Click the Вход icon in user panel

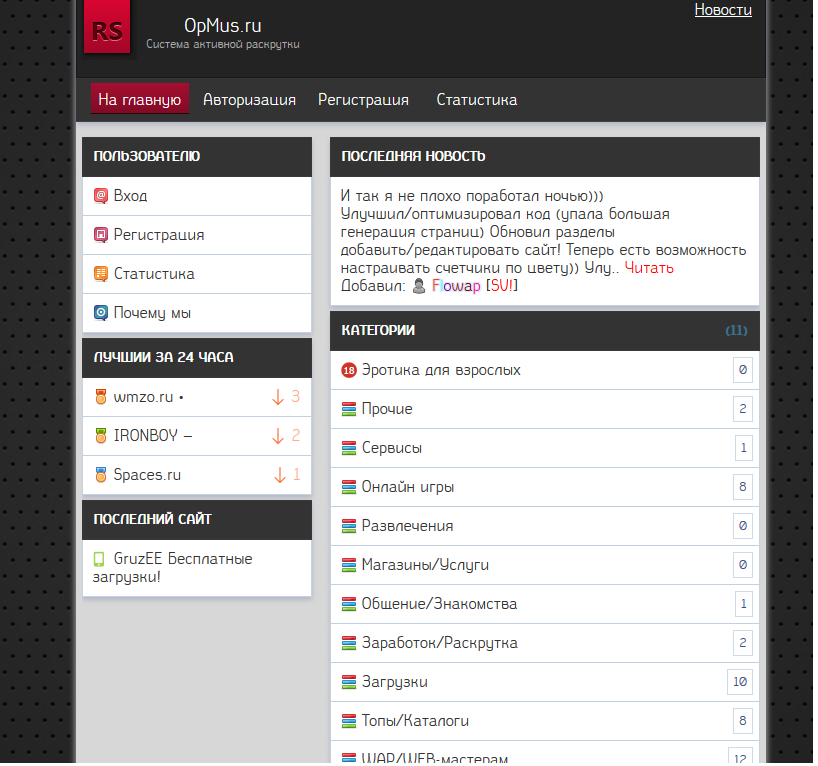coord(100,196)
